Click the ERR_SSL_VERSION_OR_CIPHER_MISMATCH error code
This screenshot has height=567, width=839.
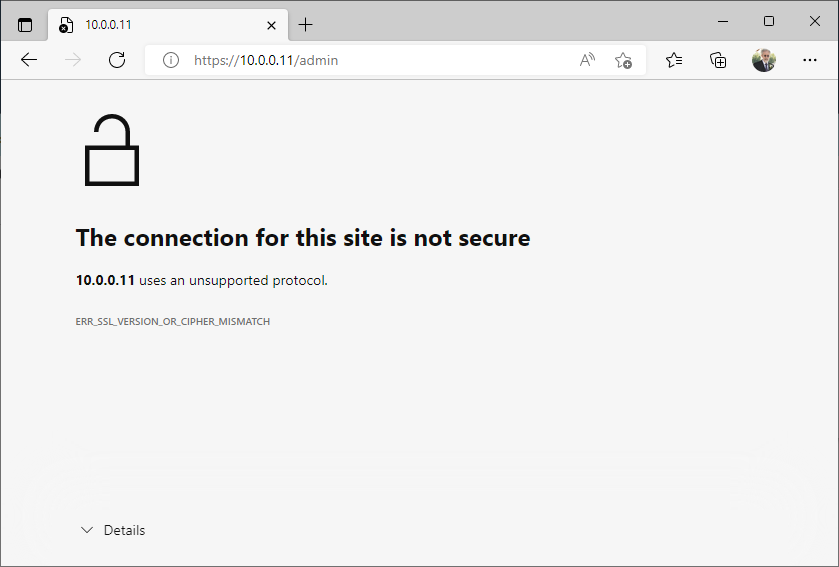coord(173,322)
